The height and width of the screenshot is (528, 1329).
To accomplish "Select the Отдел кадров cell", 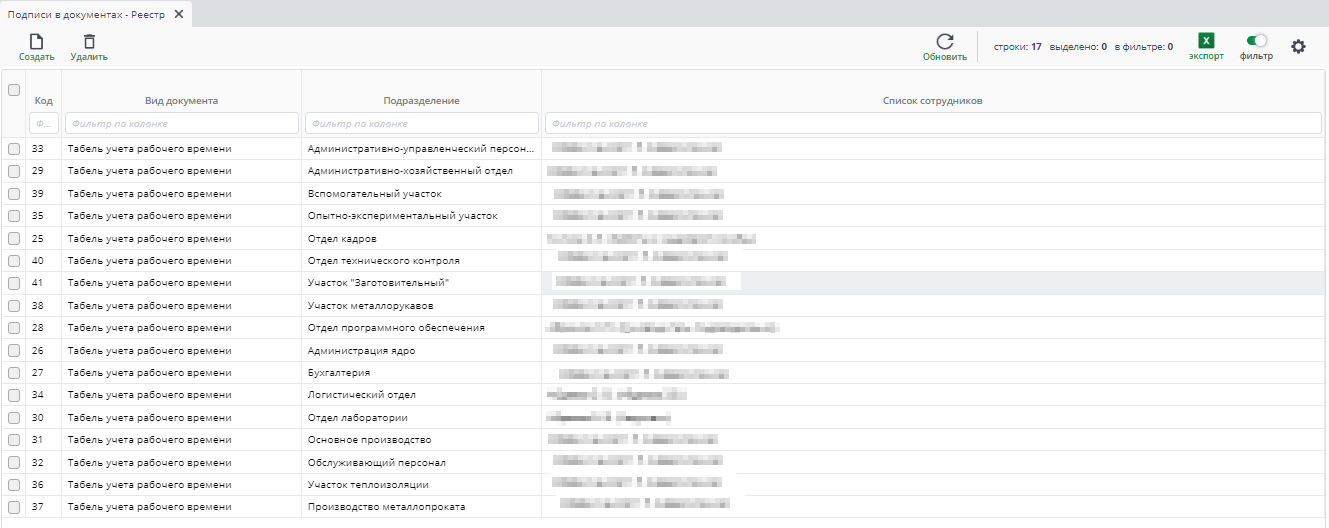I will [x=422, y=239].
